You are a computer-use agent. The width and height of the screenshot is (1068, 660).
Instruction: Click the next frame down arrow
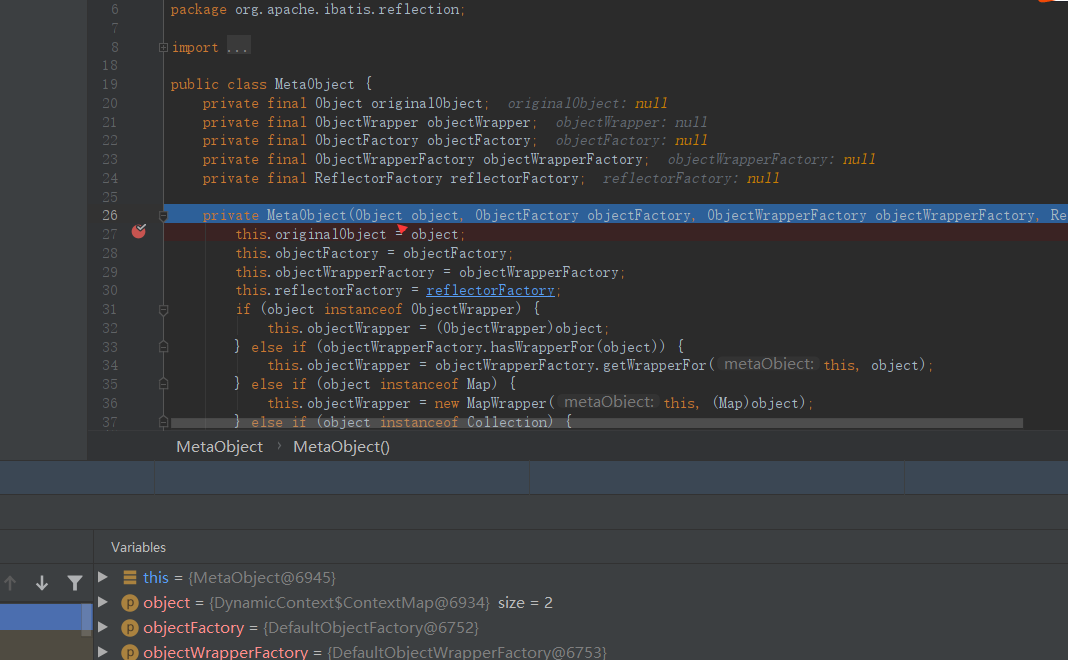point(42,583)
